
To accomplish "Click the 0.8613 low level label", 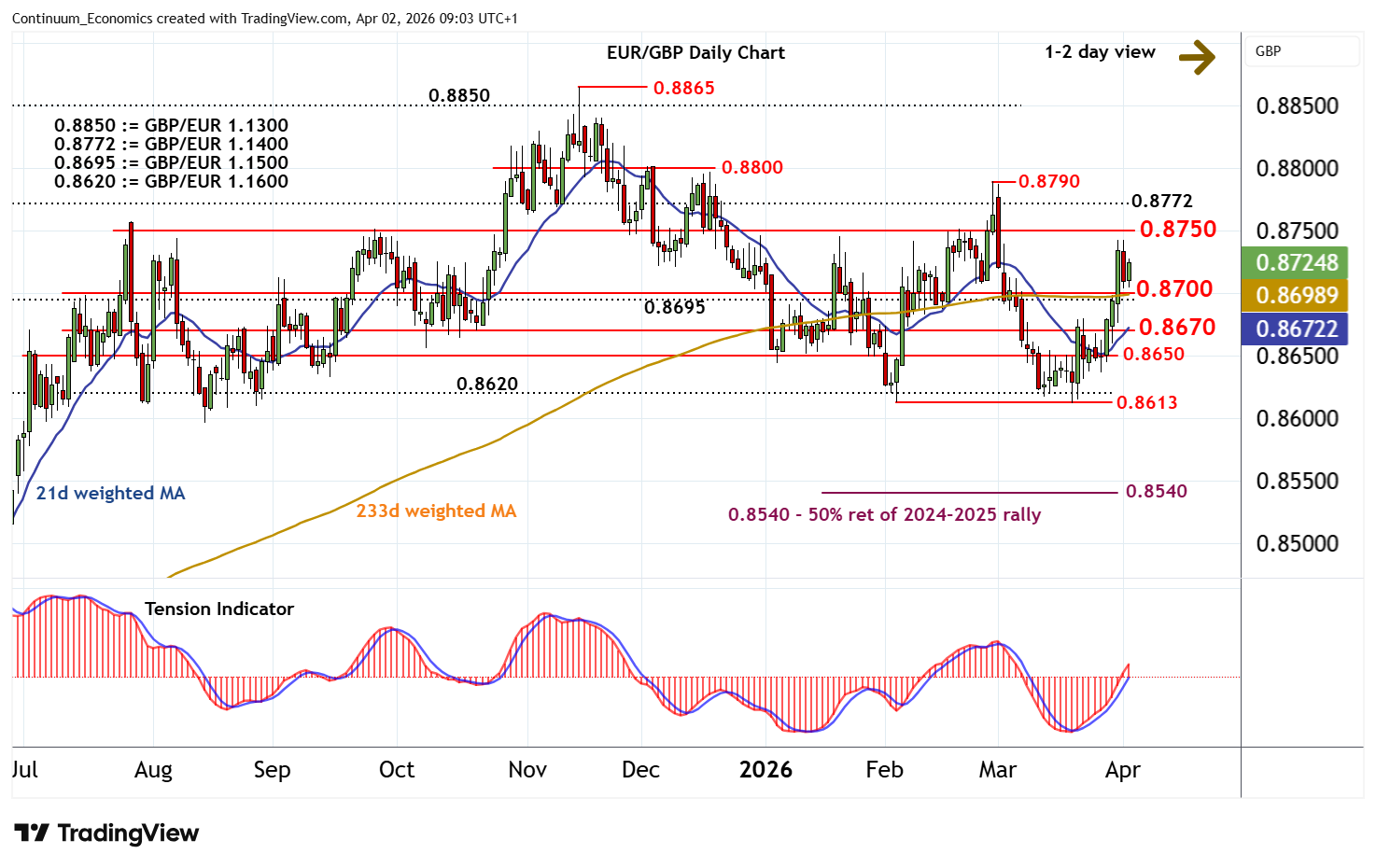I will coord(1146,402).
